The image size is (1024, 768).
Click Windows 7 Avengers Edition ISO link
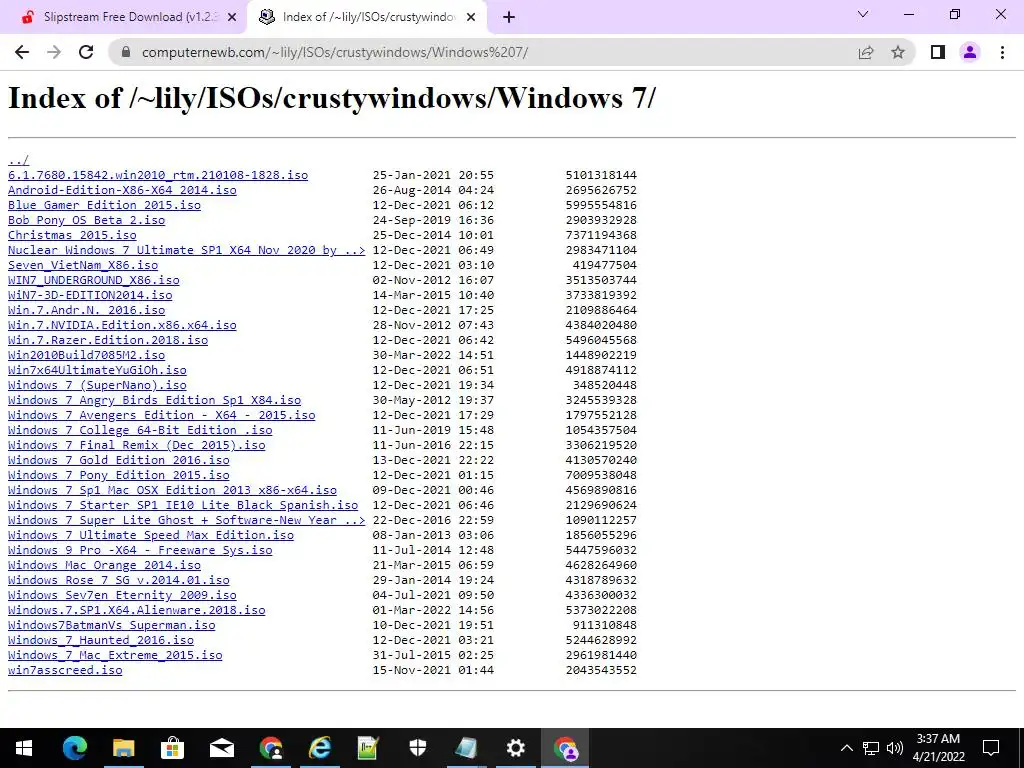coord(161,415)
